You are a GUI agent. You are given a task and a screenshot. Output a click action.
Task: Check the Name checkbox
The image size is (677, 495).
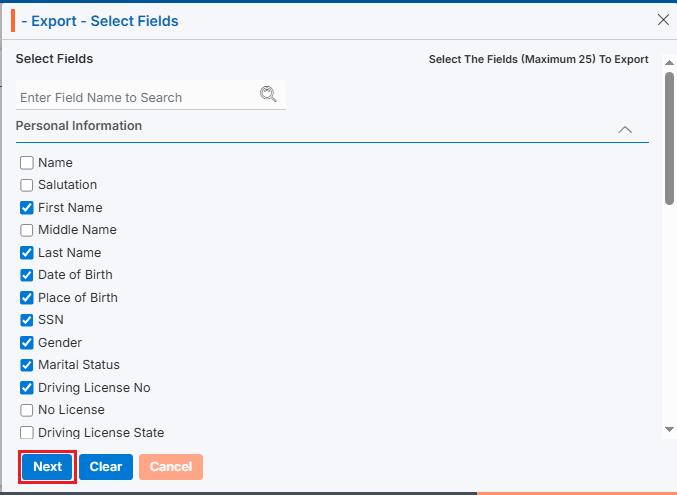[x=27, y=163]
